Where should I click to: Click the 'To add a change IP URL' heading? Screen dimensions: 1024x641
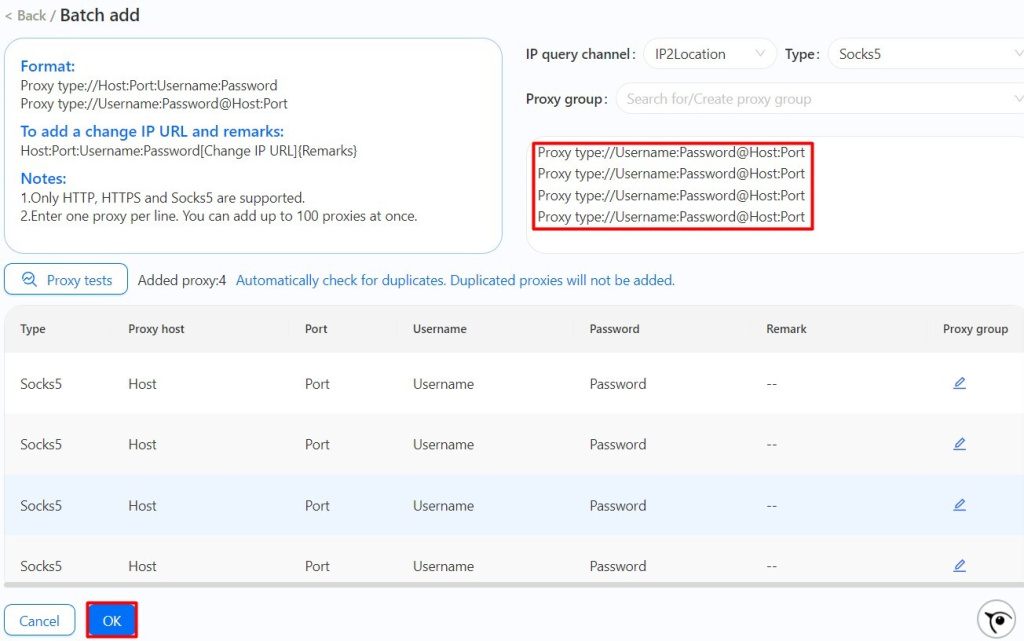click(x=152, y=131)
